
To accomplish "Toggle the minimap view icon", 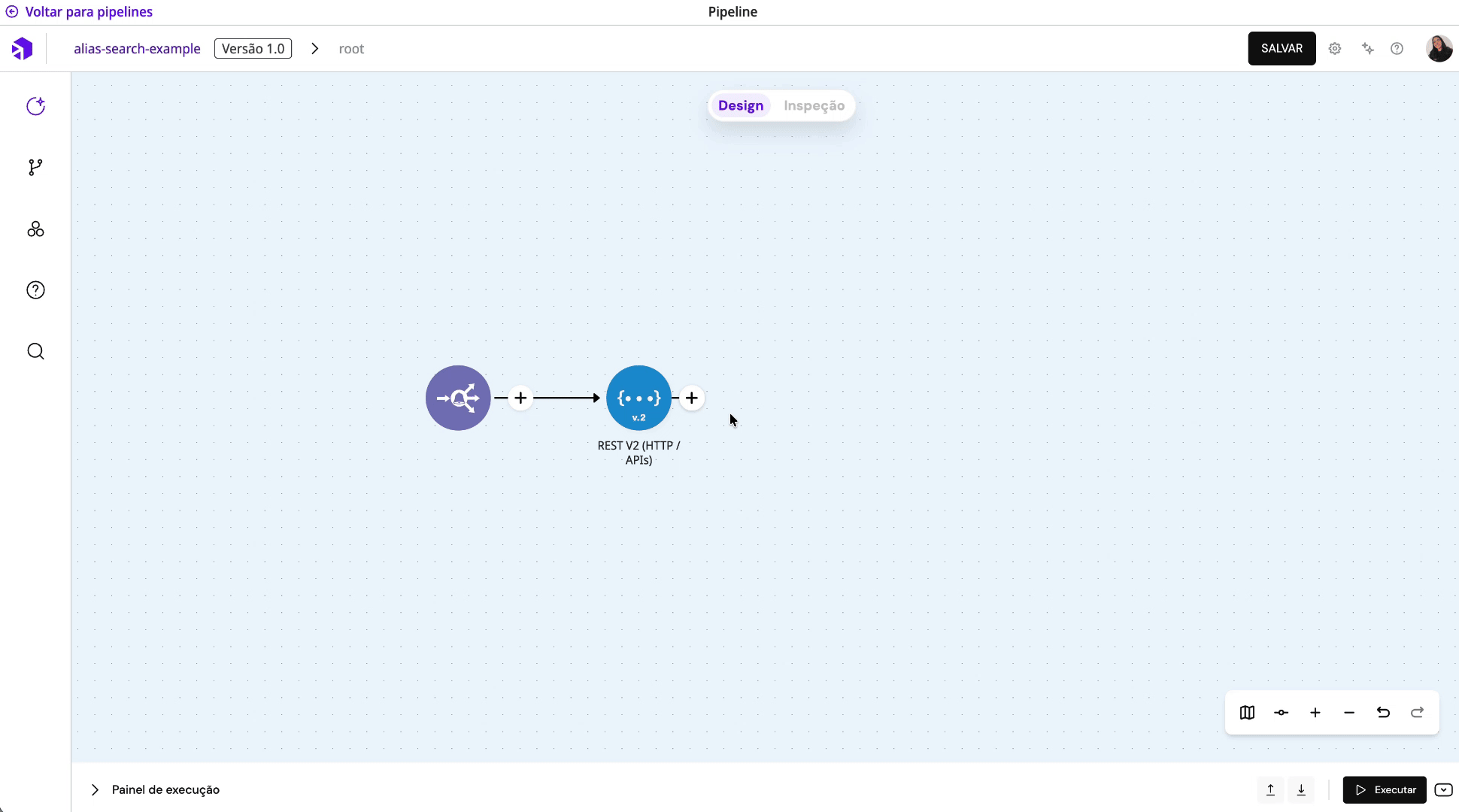I will point(1247,713).
